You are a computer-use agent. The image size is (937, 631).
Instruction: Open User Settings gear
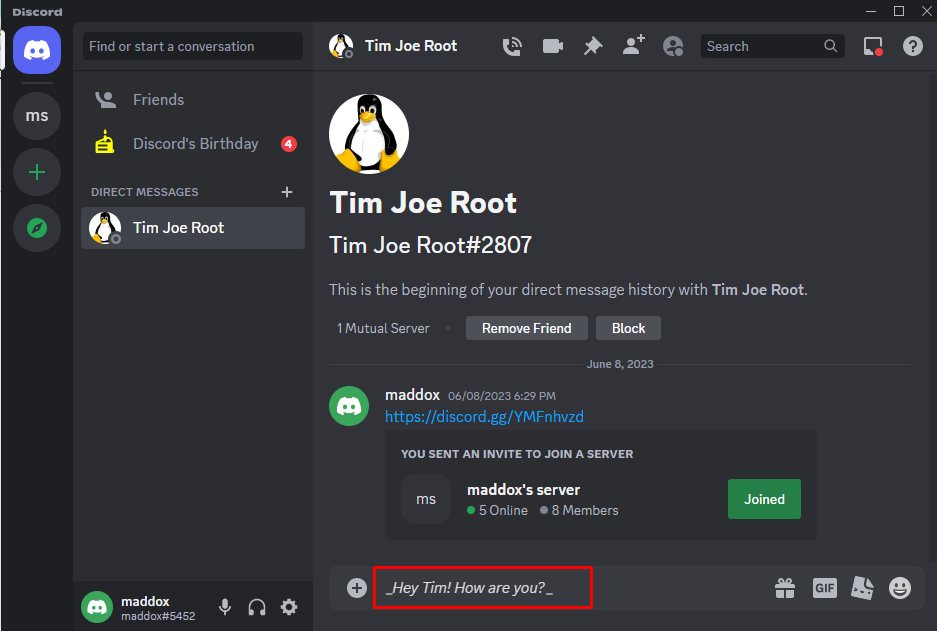click(x=289, y=607)
